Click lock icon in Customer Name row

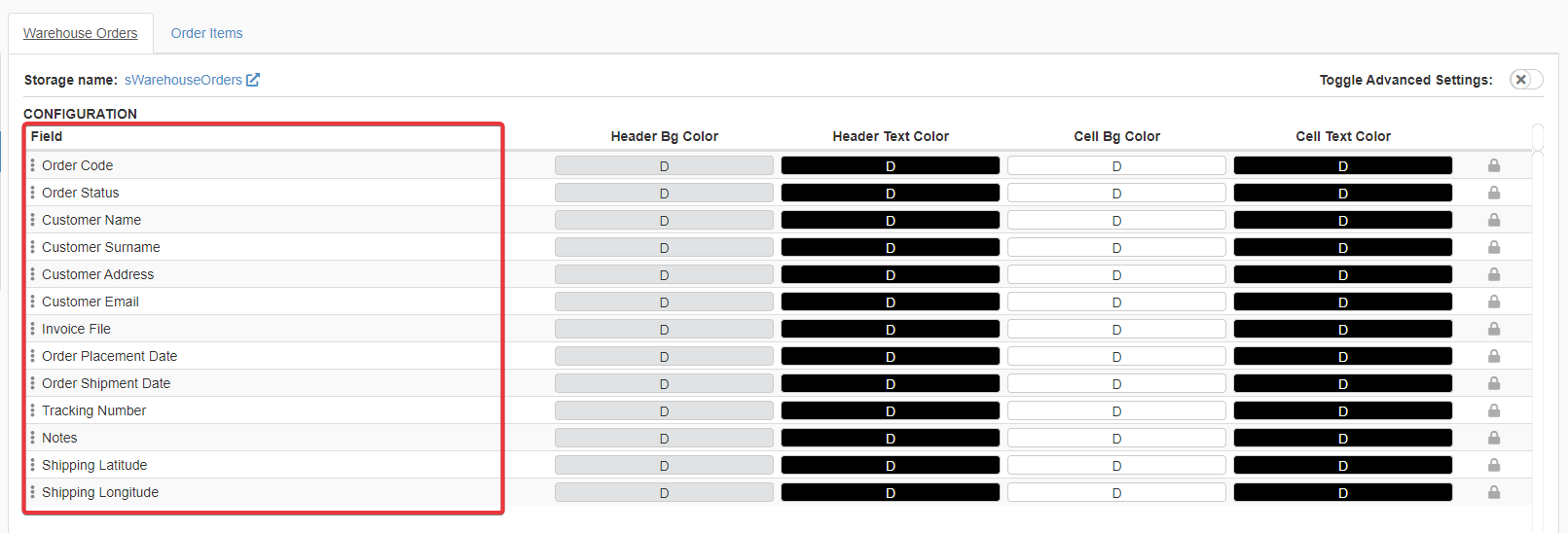[1493, 220]
